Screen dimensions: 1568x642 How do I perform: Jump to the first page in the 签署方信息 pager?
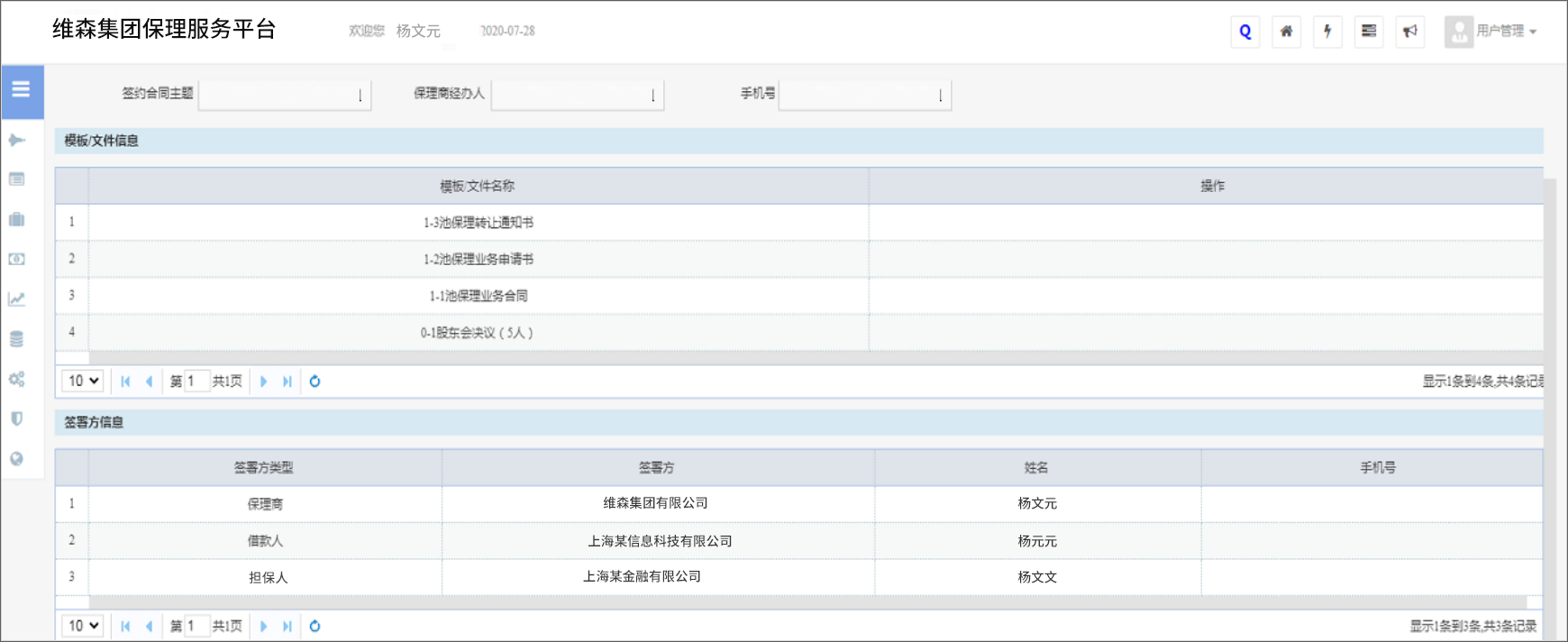(x=125, y=626)
